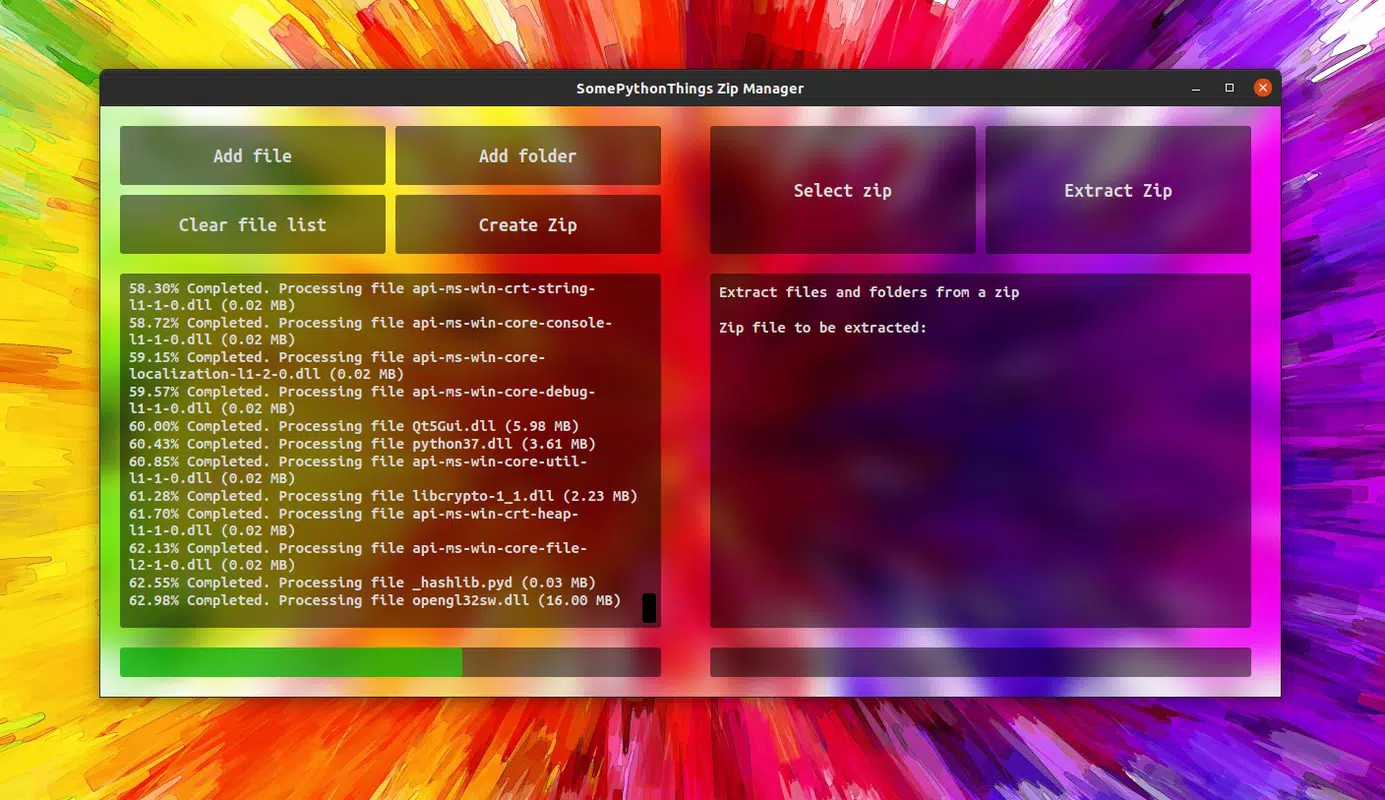
Task: Click the 61.70% Completed log entry
Action: click(354, 522)
